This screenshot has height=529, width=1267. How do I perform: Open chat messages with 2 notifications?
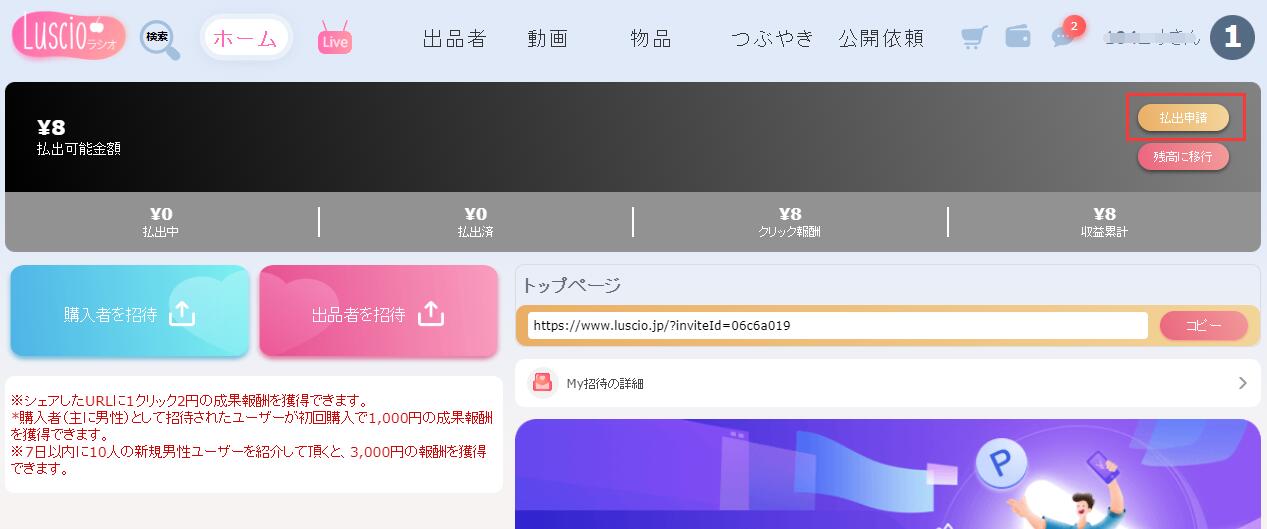tap(1063, 37)
